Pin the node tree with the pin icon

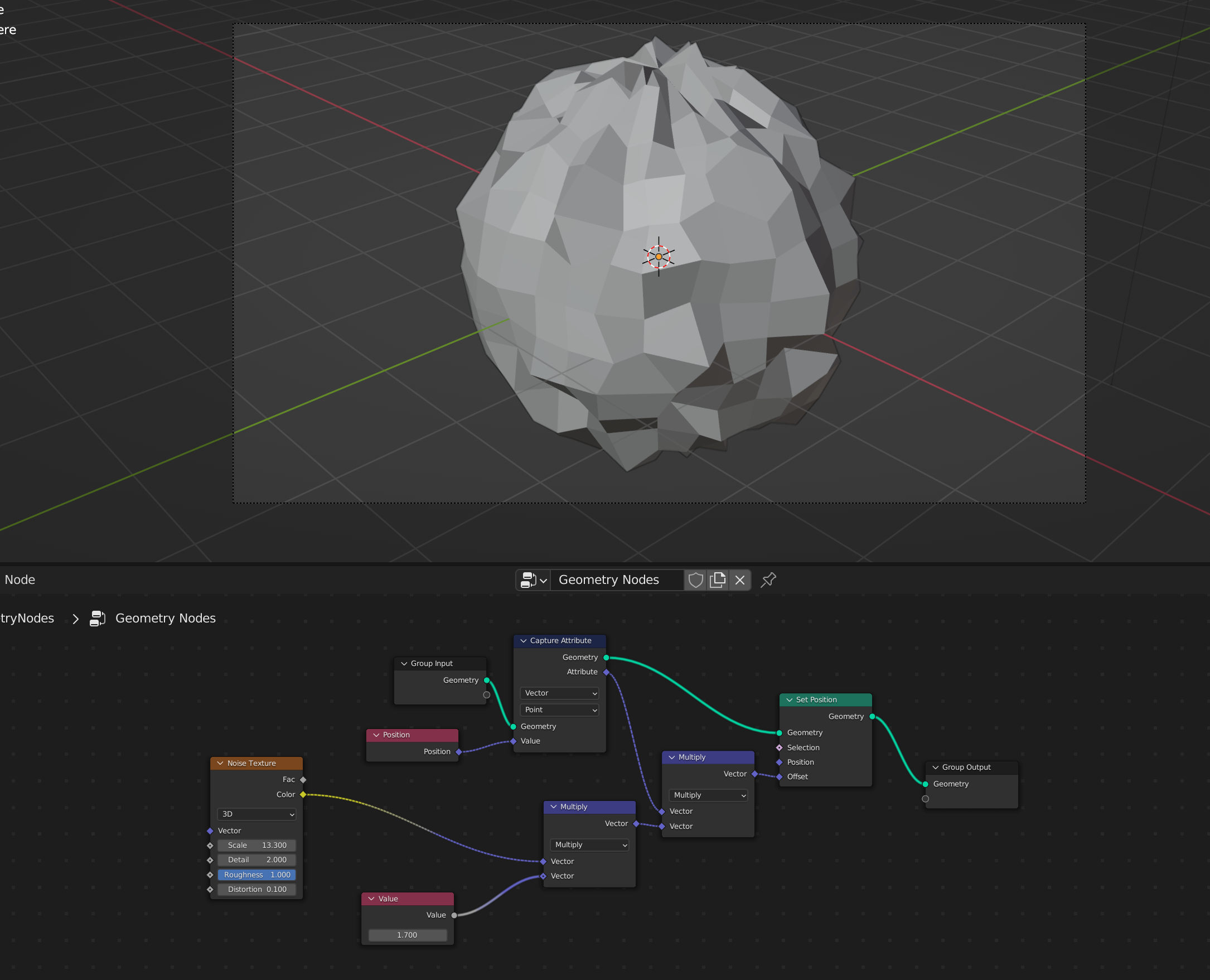click(768, 580)
